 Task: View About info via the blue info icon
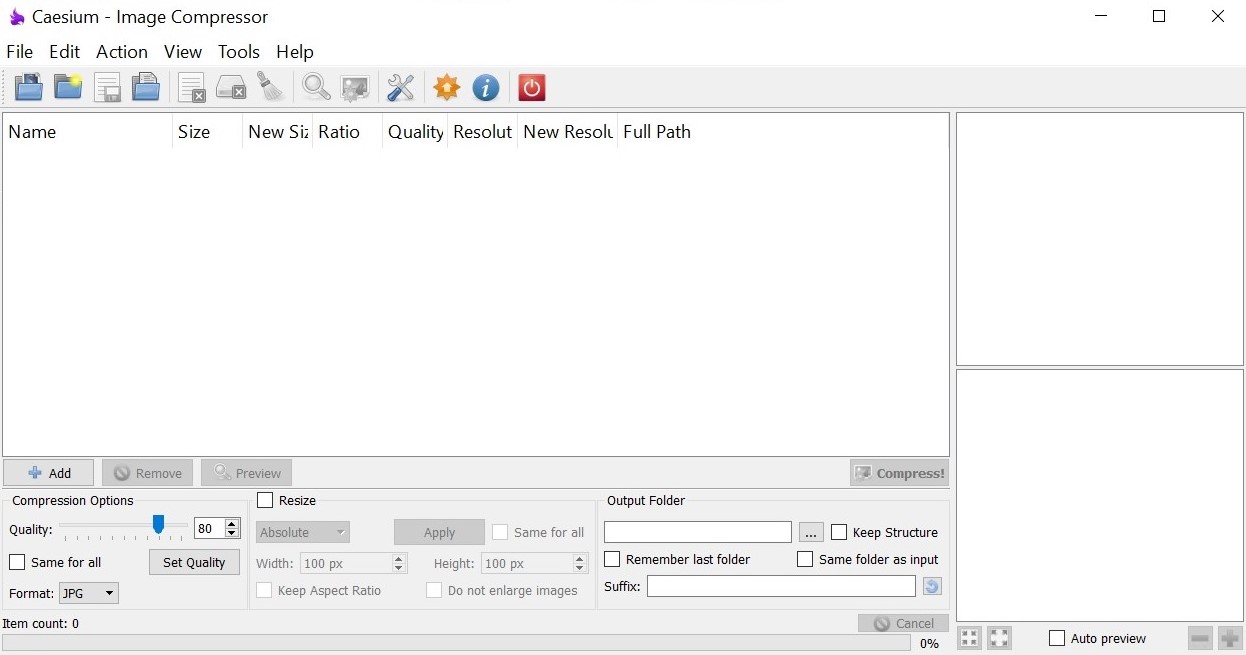coord(486,87)
